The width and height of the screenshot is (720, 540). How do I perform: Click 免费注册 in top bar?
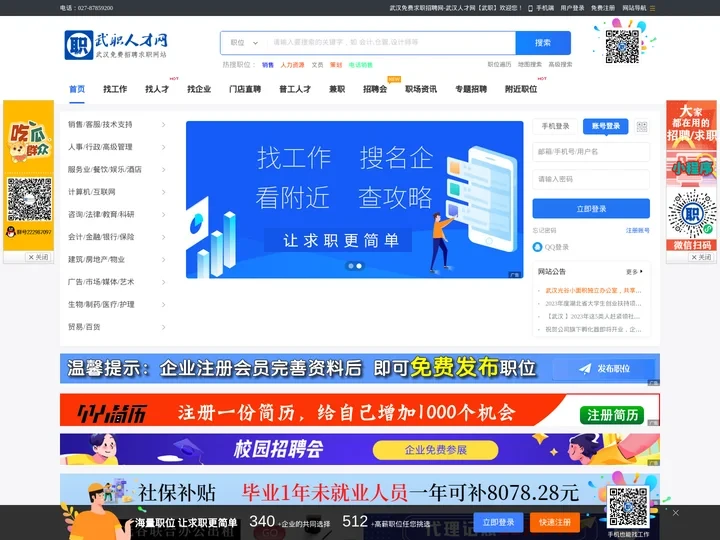tap(603, 8)
